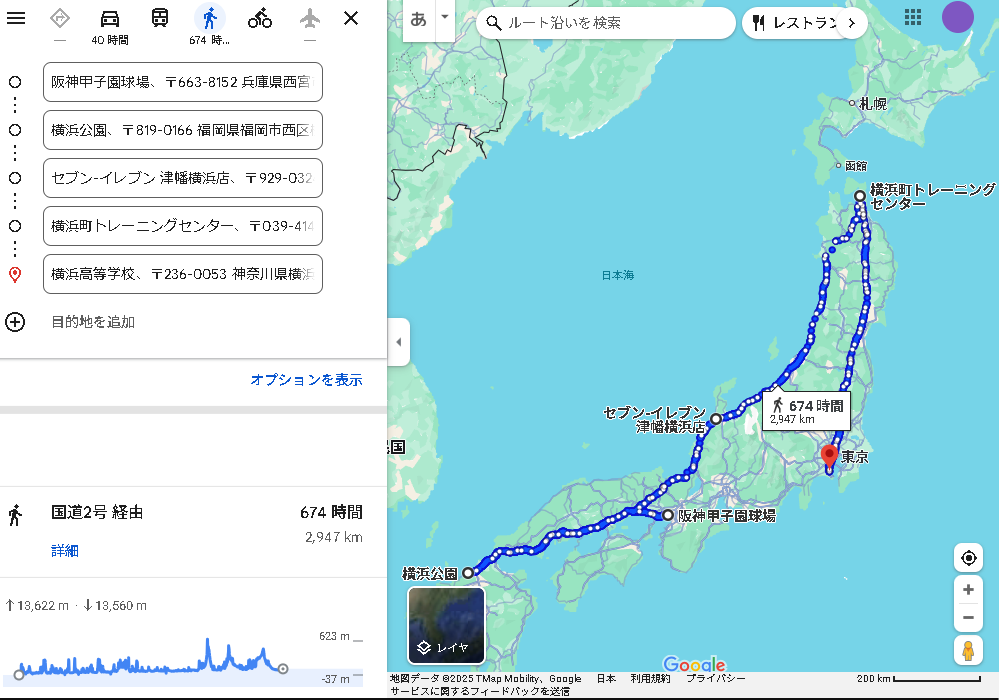The image size is (999, 700).
Task: Zoom out on the map
Action: [x=968, y=618]
